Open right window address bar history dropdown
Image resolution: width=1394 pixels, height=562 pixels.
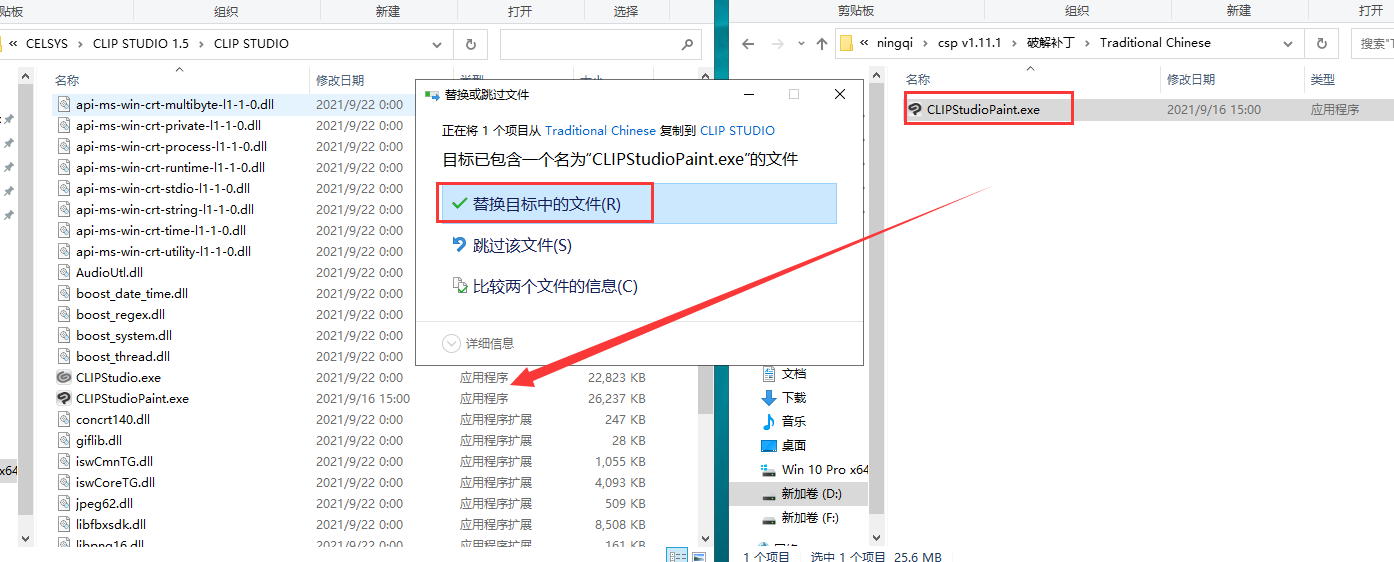pos(1288,43)
